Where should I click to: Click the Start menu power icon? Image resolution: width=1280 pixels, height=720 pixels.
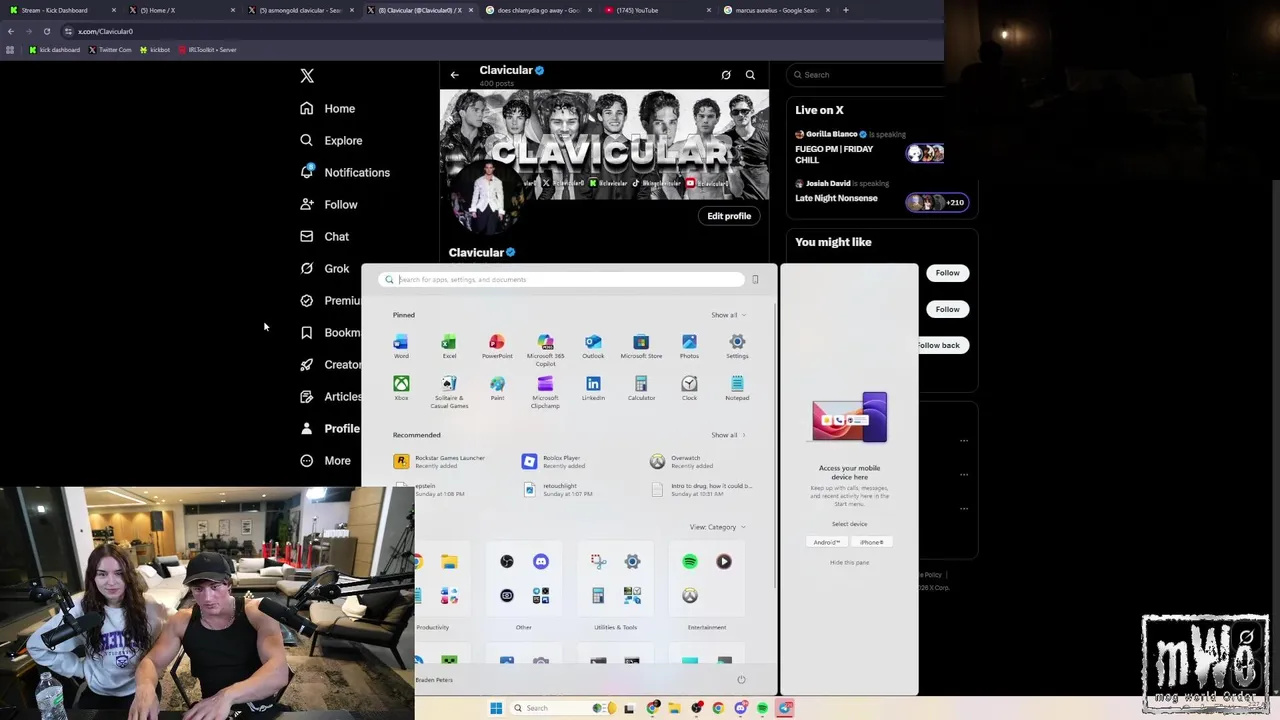click(741, 680)
